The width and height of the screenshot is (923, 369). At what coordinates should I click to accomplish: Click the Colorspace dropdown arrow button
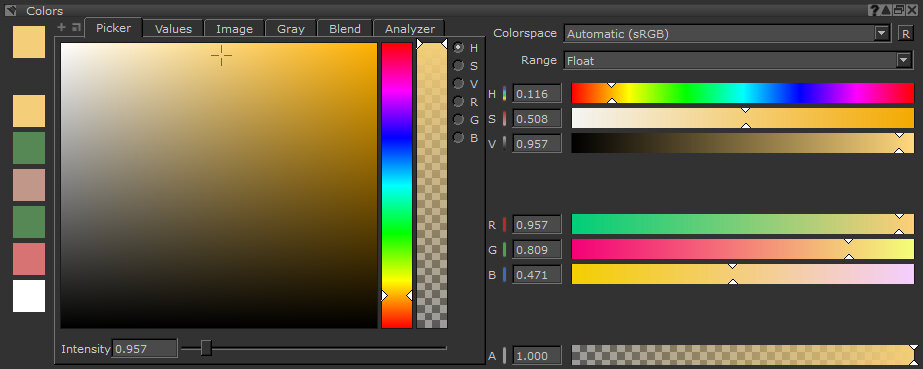tap(881, 34)
